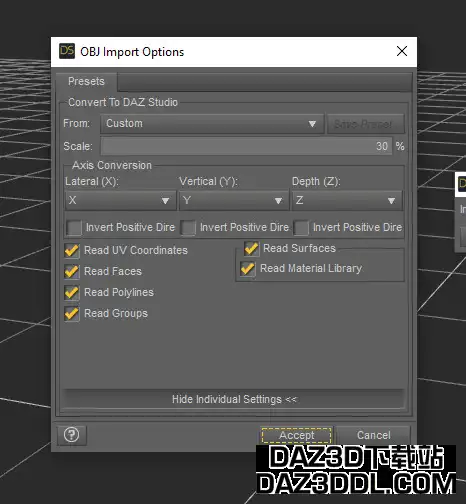
Task: Click the Scale label text
Action: click(x=78, y=146)
